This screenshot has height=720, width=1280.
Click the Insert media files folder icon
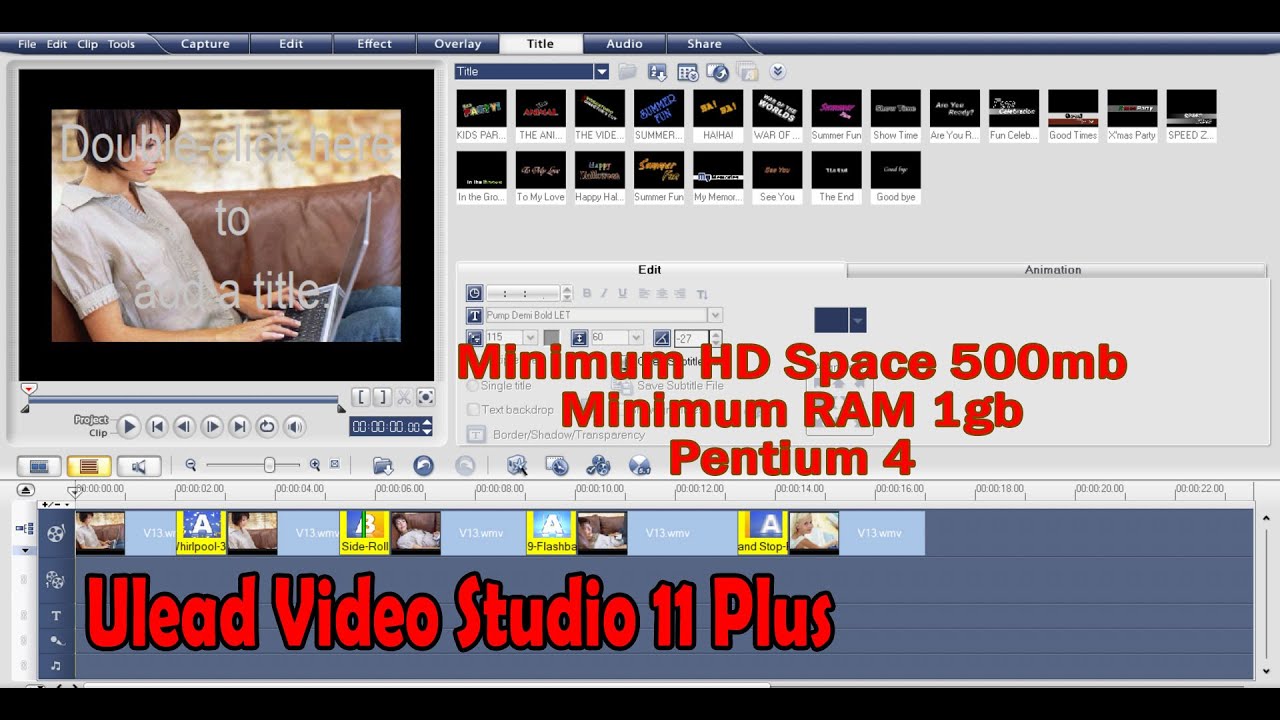tap(382, 466)
